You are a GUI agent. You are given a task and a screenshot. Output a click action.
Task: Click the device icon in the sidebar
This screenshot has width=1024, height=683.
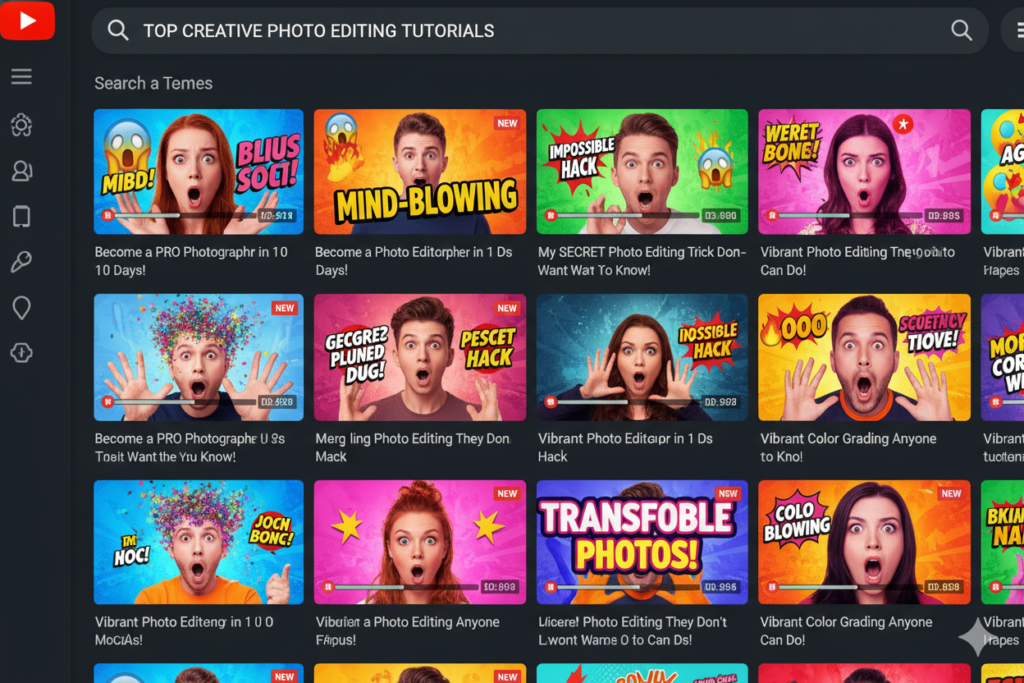tap(21, 216)
